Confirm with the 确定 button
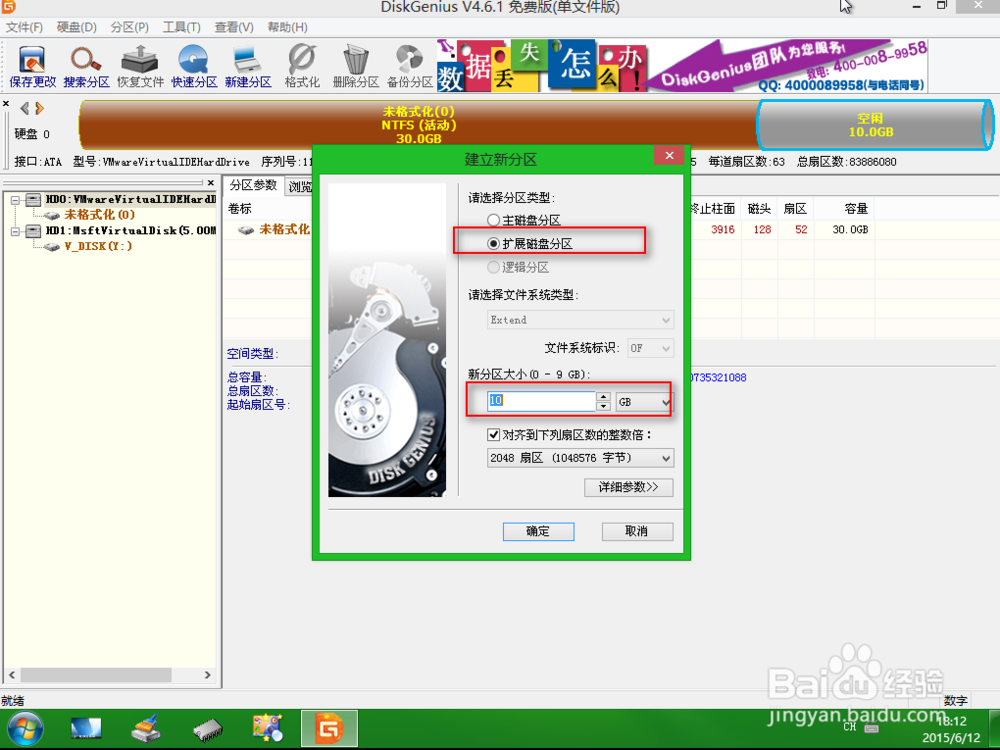Screen dimensions: 1000x750 [538, 531]
